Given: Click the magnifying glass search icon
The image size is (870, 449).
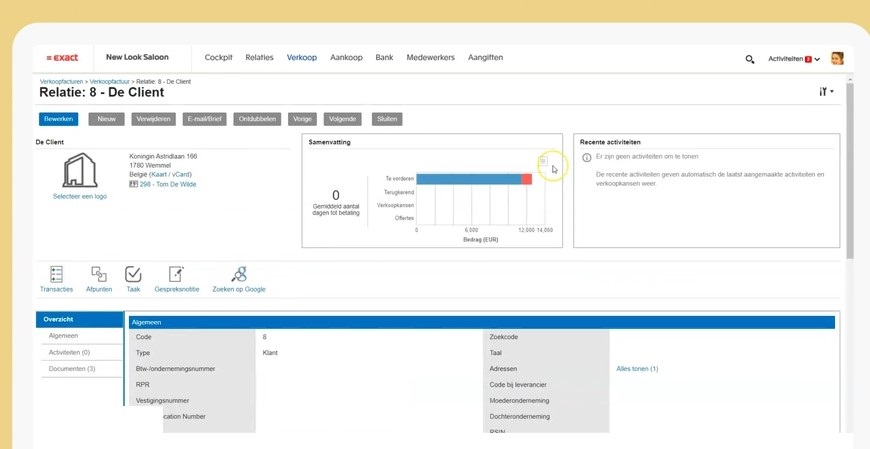Looking at the screenshot, I should (x=750, y=59).
